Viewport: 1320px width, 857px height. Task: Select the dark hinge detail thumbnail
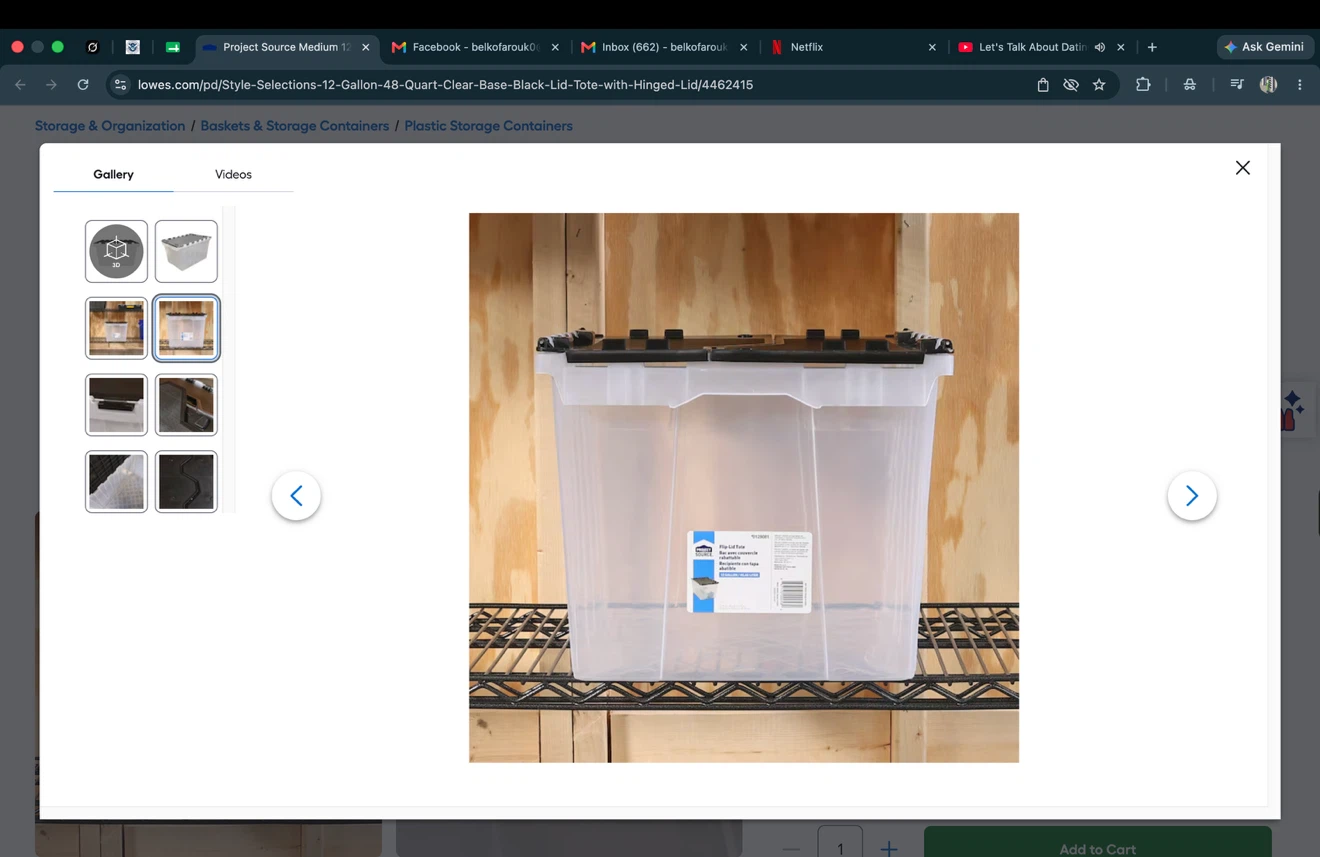click(186, 405)
